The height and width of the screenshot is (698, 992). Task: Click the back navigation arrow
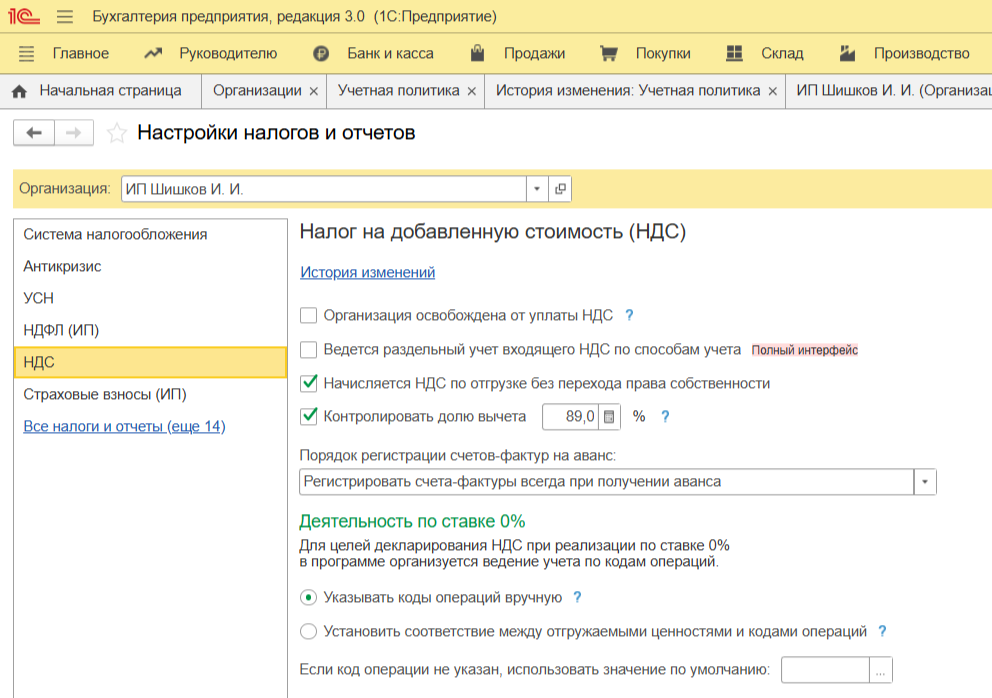34,133
